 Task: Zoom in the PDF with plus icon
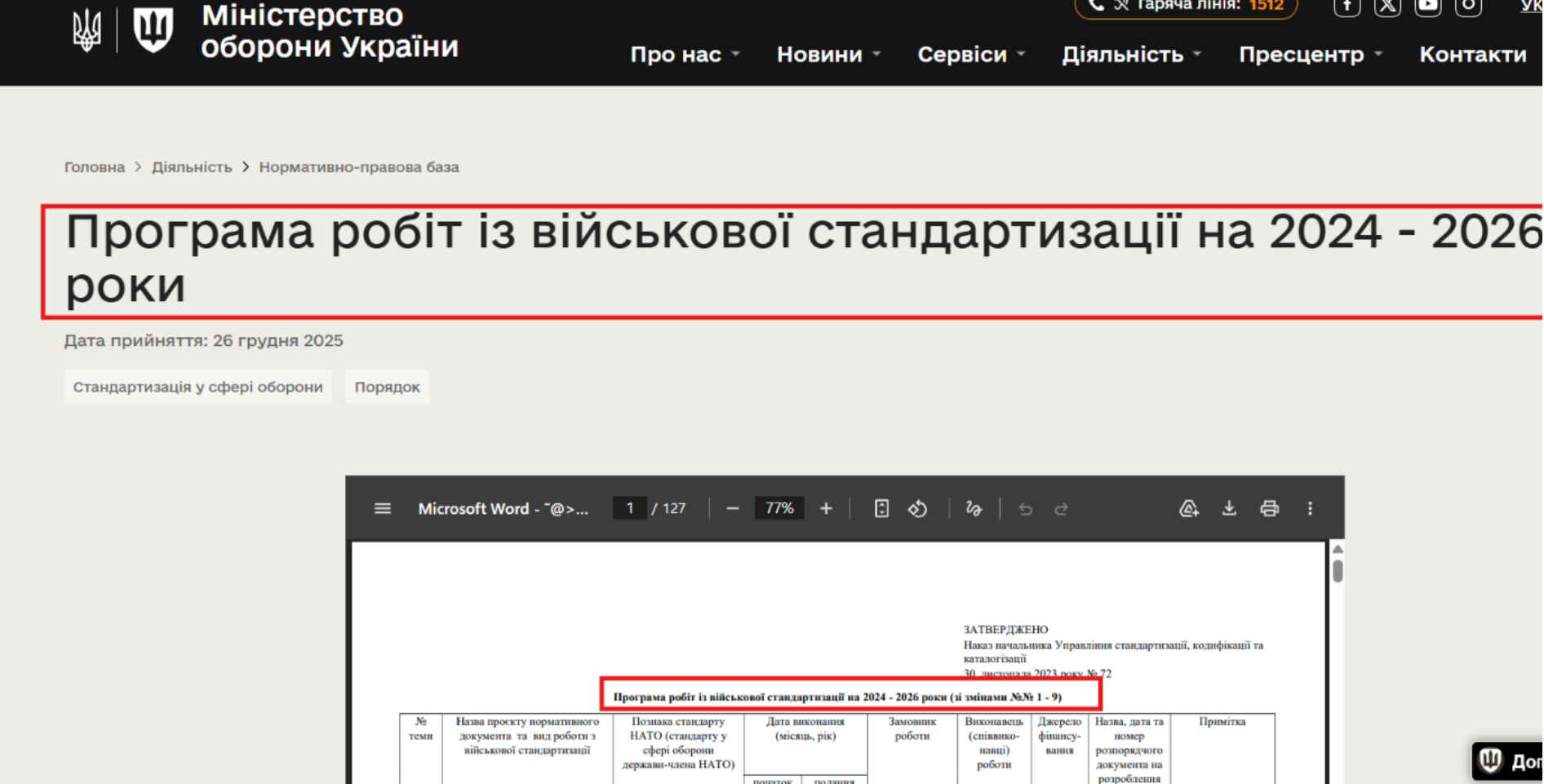coord(826,509)
